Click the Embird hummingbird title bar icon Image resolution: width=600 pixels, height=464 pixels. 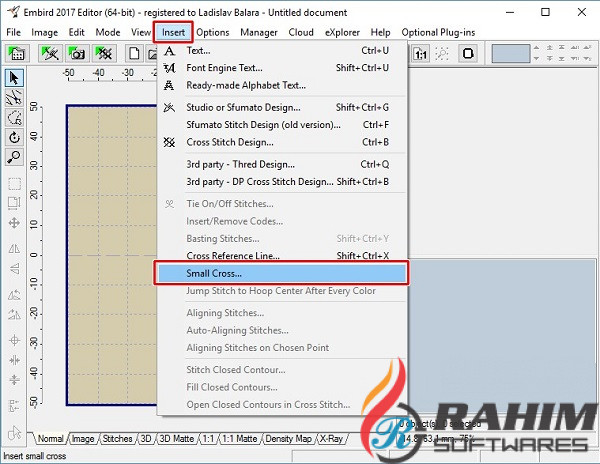(x=13, y=12)
